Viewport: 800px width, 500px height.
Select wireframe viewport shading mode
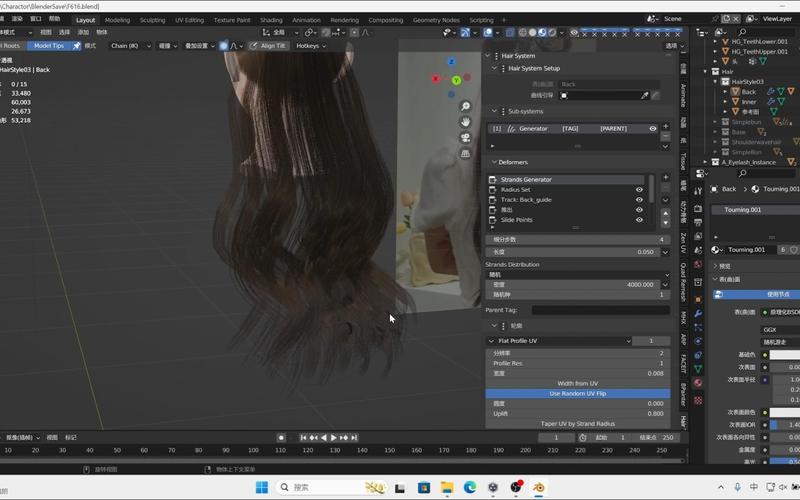point(522,33)
